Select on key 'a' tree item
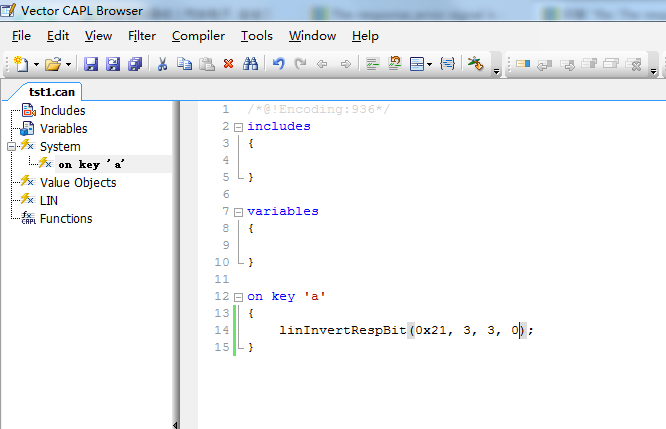The height and width of the screenshot is (429, 666). pos(91,164)
